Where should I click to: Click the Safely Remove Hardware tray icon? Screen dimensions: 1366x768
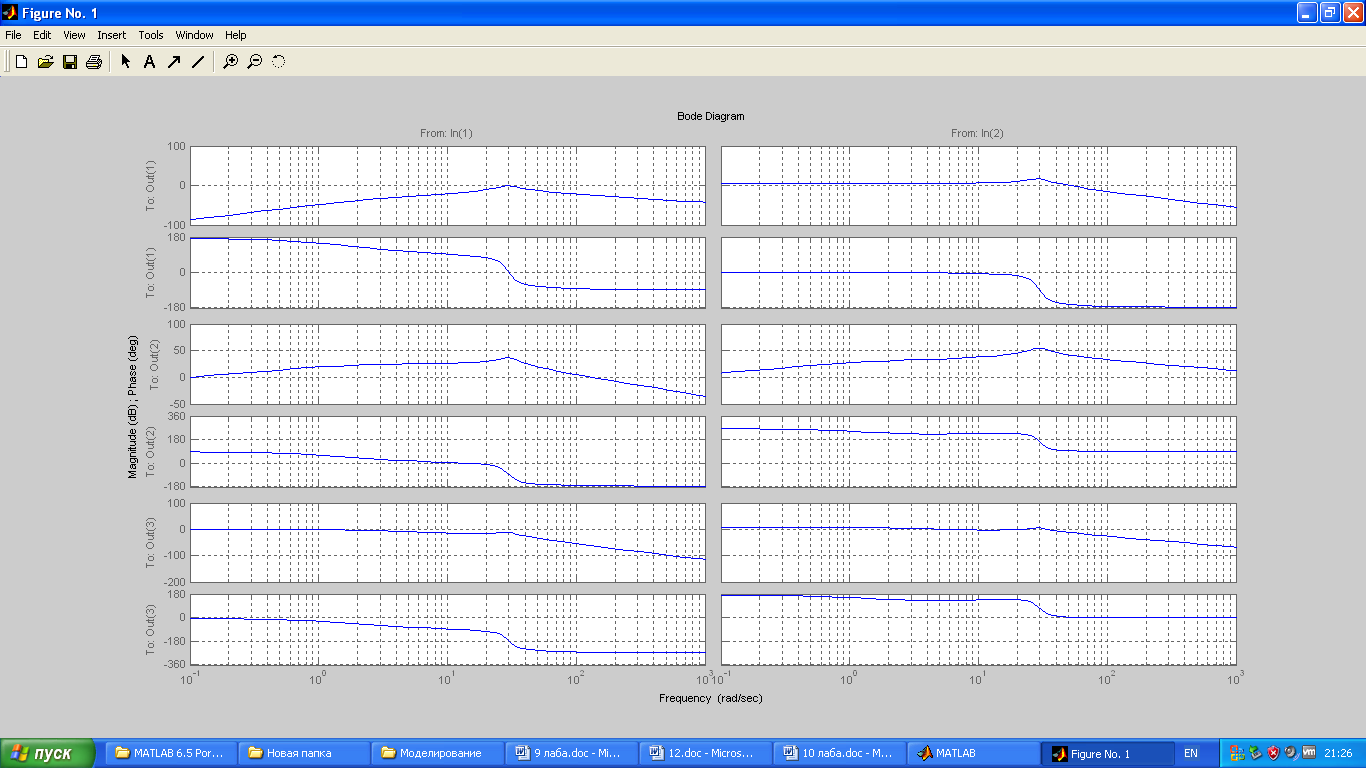[1255, 753]
